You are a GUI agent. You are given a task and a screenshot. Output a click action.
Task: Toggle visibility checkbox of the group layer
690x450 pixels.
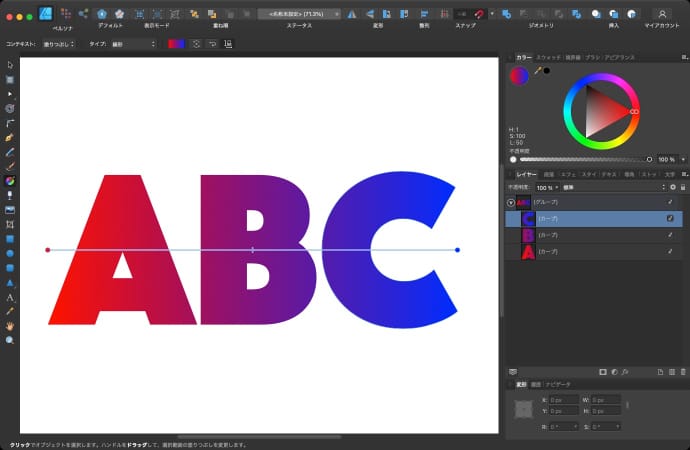pos(670,202)
